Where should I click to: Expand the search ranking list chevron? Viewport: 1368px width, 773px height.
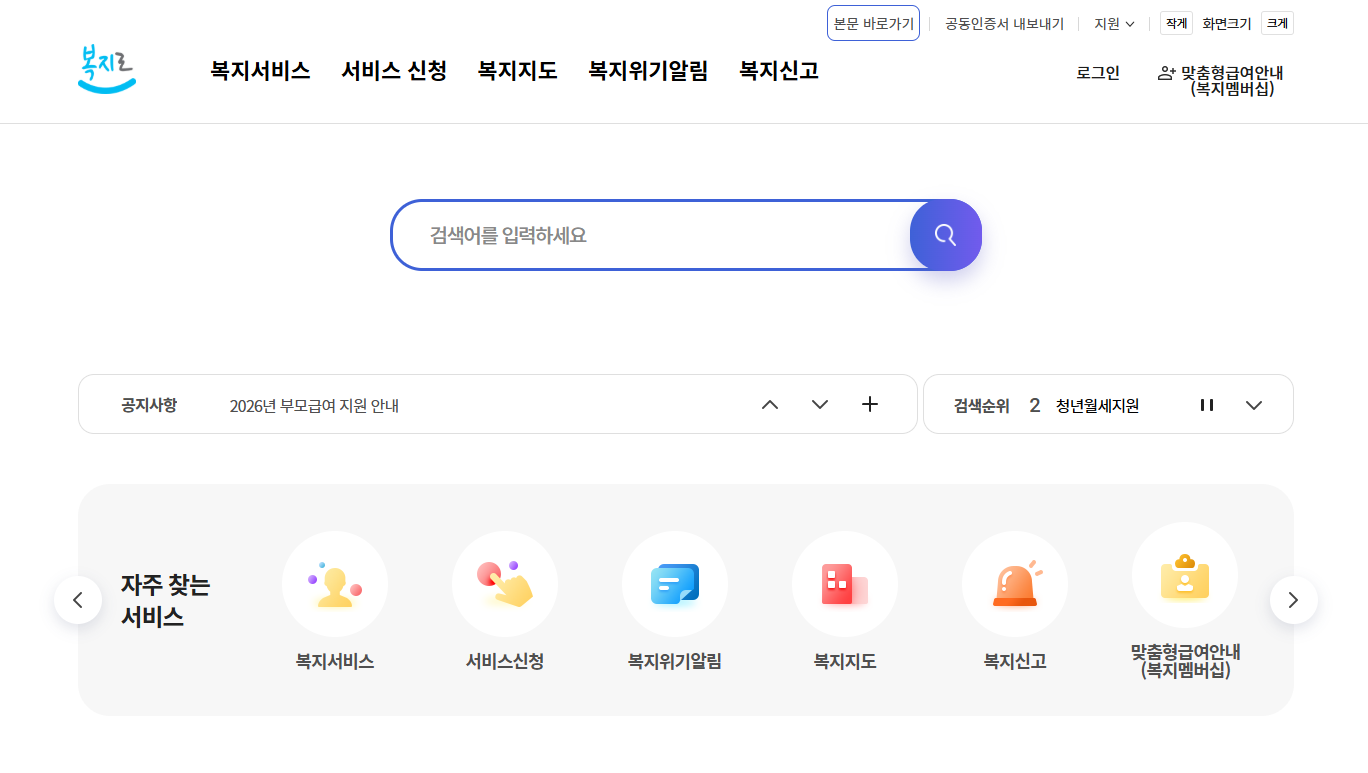(1254, 405)
